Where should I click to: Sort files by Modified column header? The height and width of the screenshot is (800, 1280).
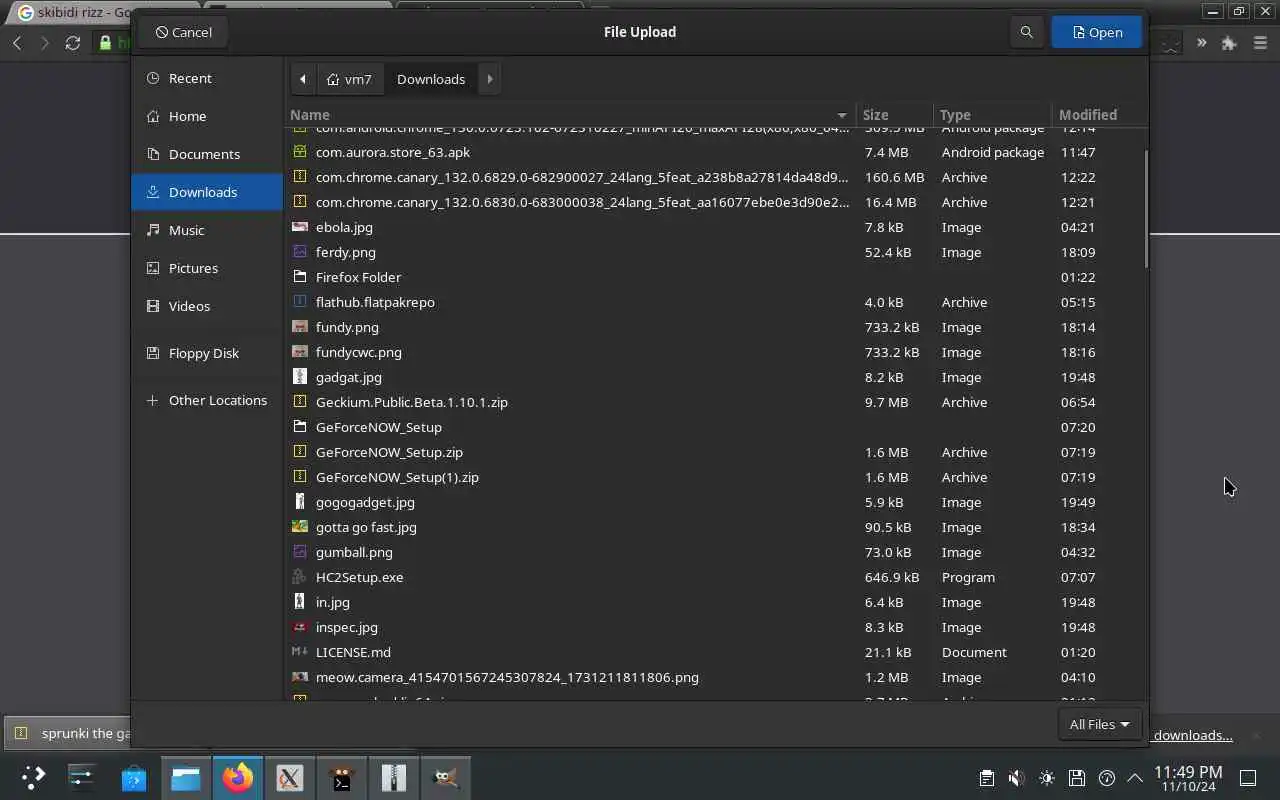click(x=1098, y=115)
